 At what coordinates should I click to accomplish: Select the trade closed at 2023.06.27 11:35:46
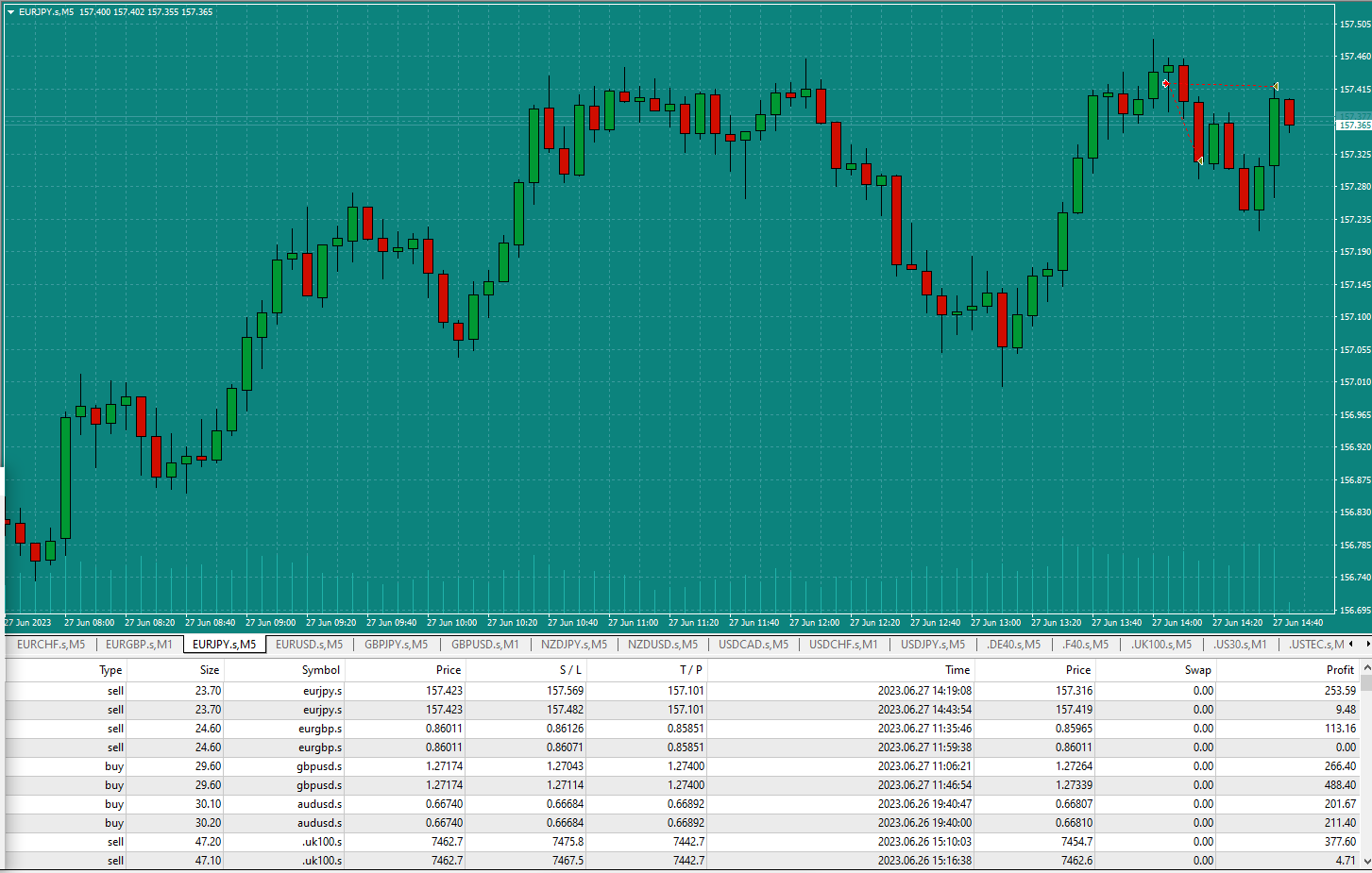click(x=682, y=729)
